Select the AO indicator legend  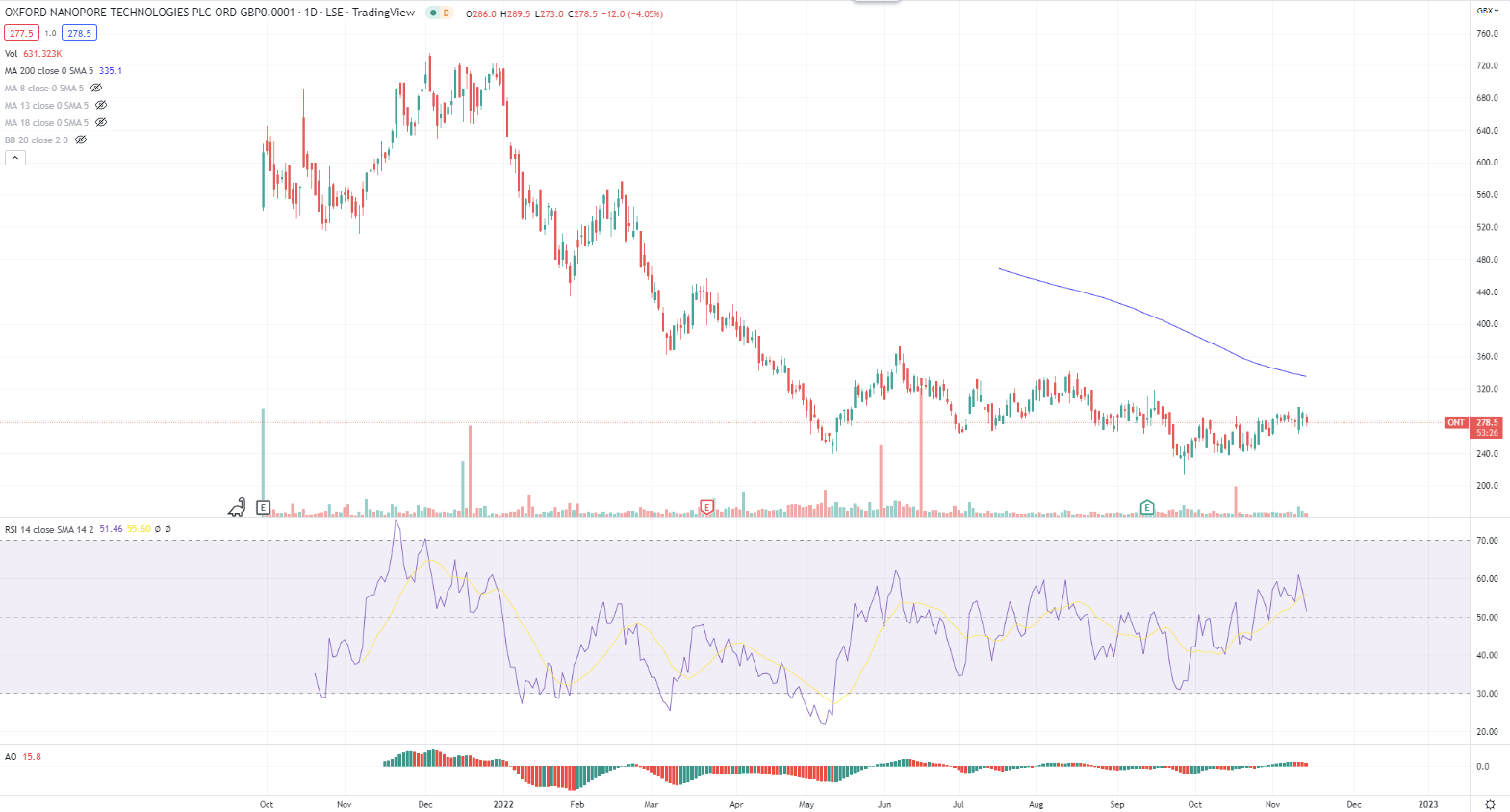tap(11, 757)
